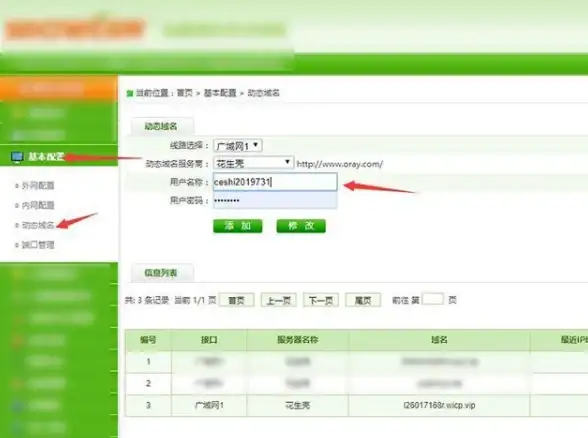Click the http://www.oray.com/ link
This screenshot has height=438, width=588.
pyautogui.click(x=339, y=164)
